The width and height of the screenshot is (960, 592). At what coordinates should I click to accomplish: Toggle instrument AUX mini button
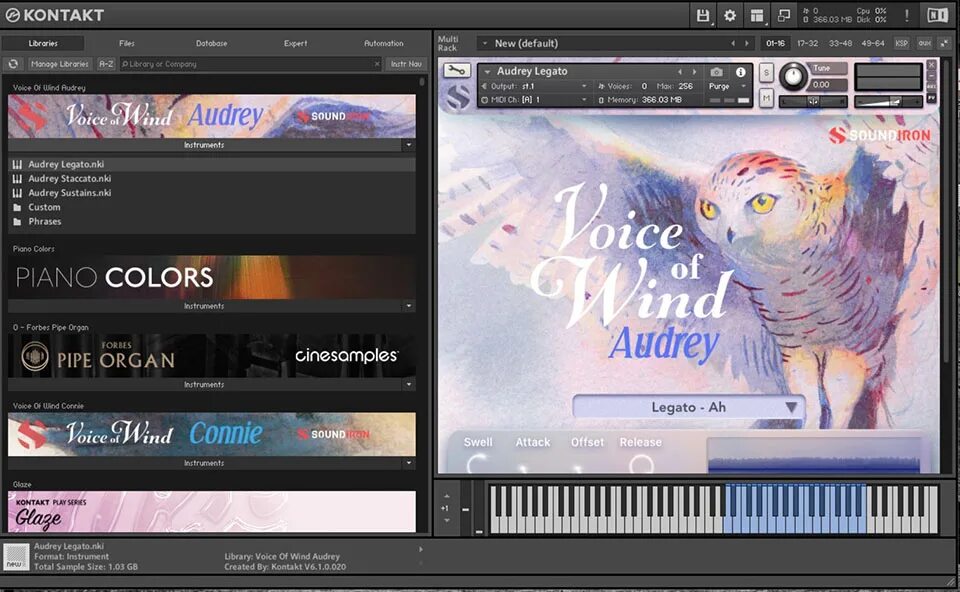931,87
